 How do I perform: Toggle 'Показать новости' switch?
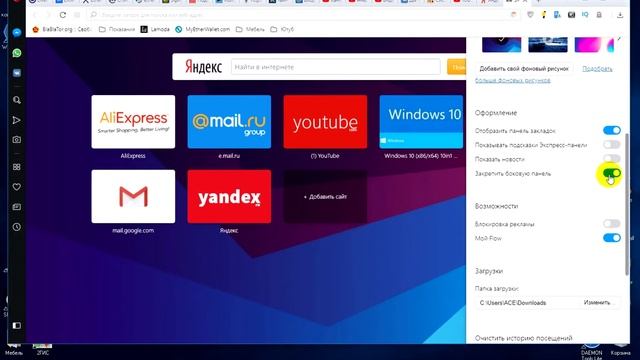[x=611, y=159]
